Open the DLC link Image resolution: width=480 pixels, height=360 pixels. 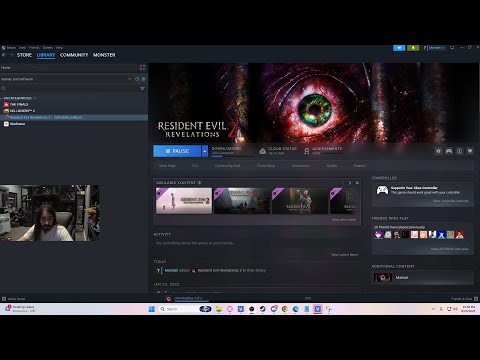point(195,166)
